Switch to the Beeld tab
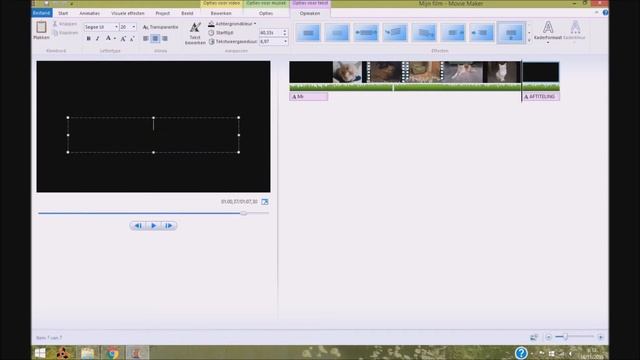The image size is (640, 360). [187, 13]
